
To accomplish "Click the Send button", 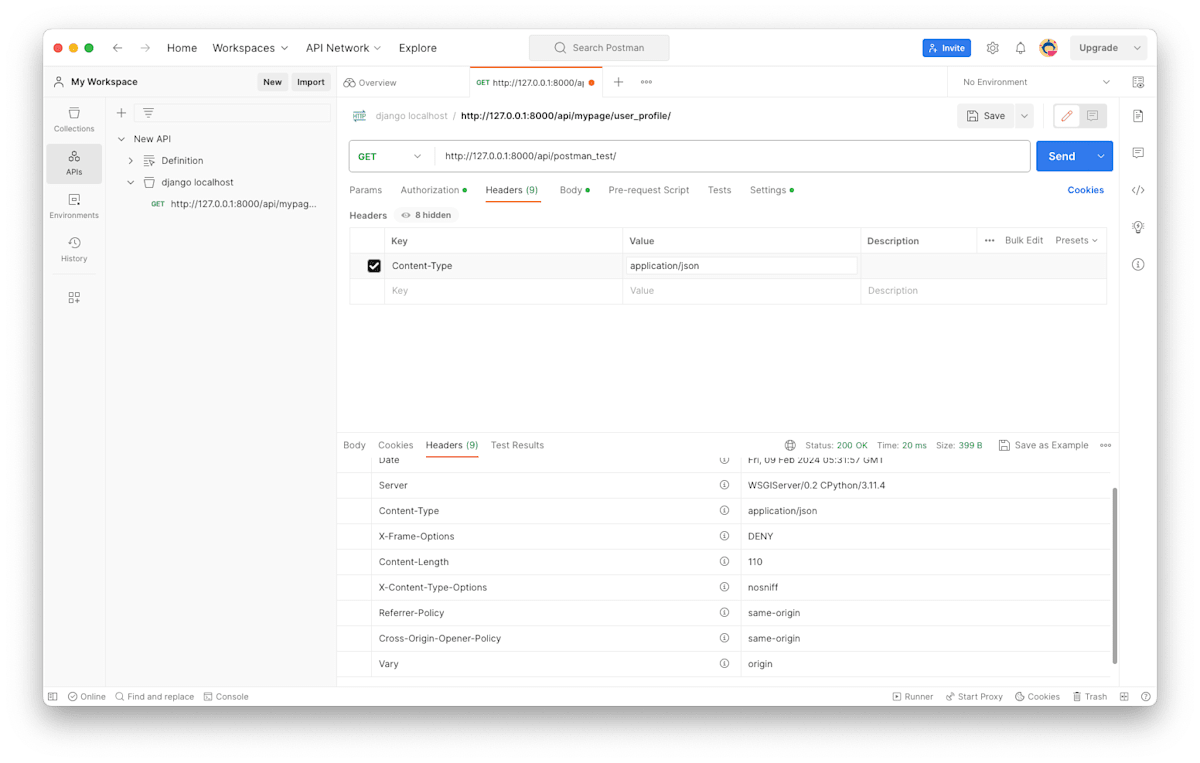I will (1062, 156).
